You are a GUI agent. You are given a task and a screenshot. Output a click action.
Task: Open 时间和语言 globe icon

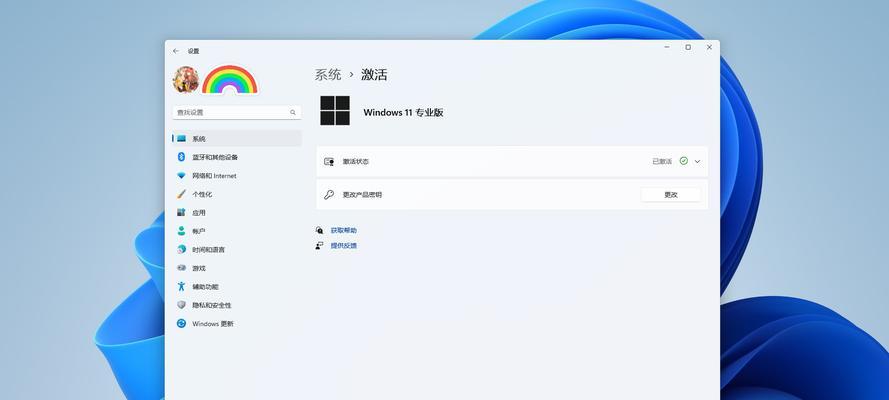click(181, 249)
